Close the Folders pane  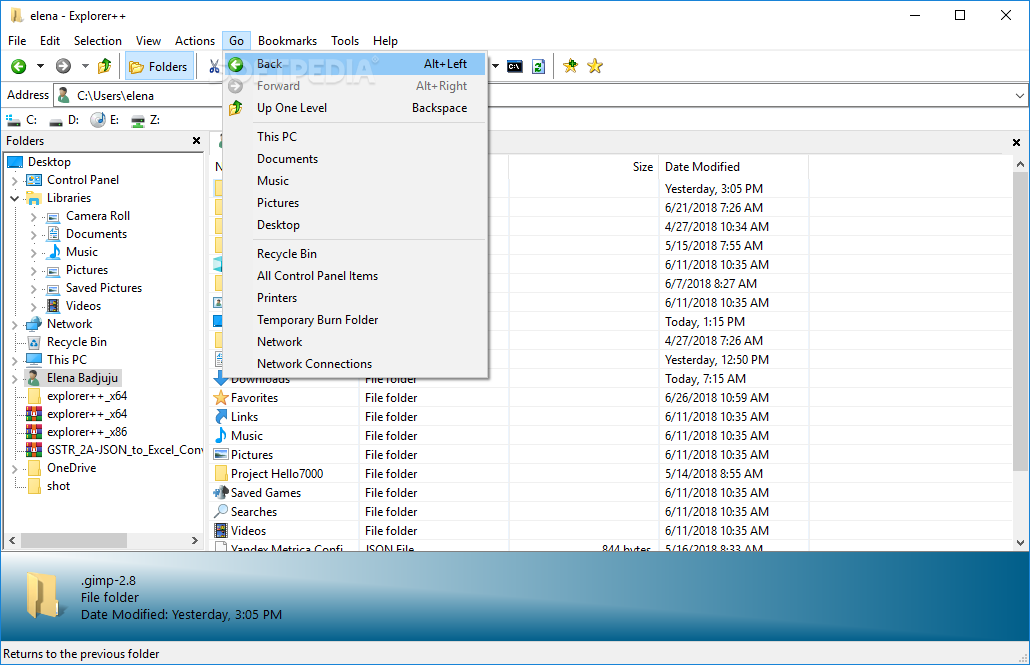196,141
